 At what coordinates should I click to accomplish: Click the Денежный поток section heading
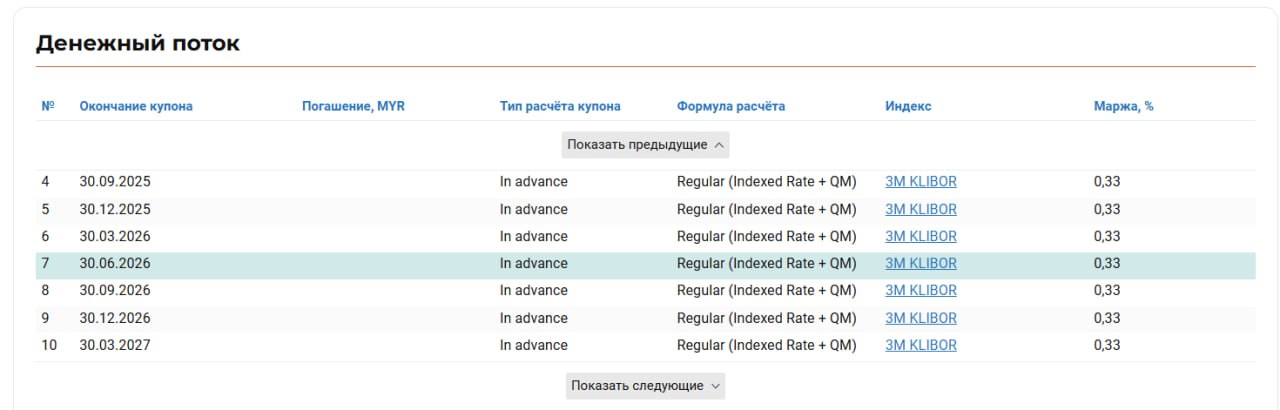(x=138, y=44)
